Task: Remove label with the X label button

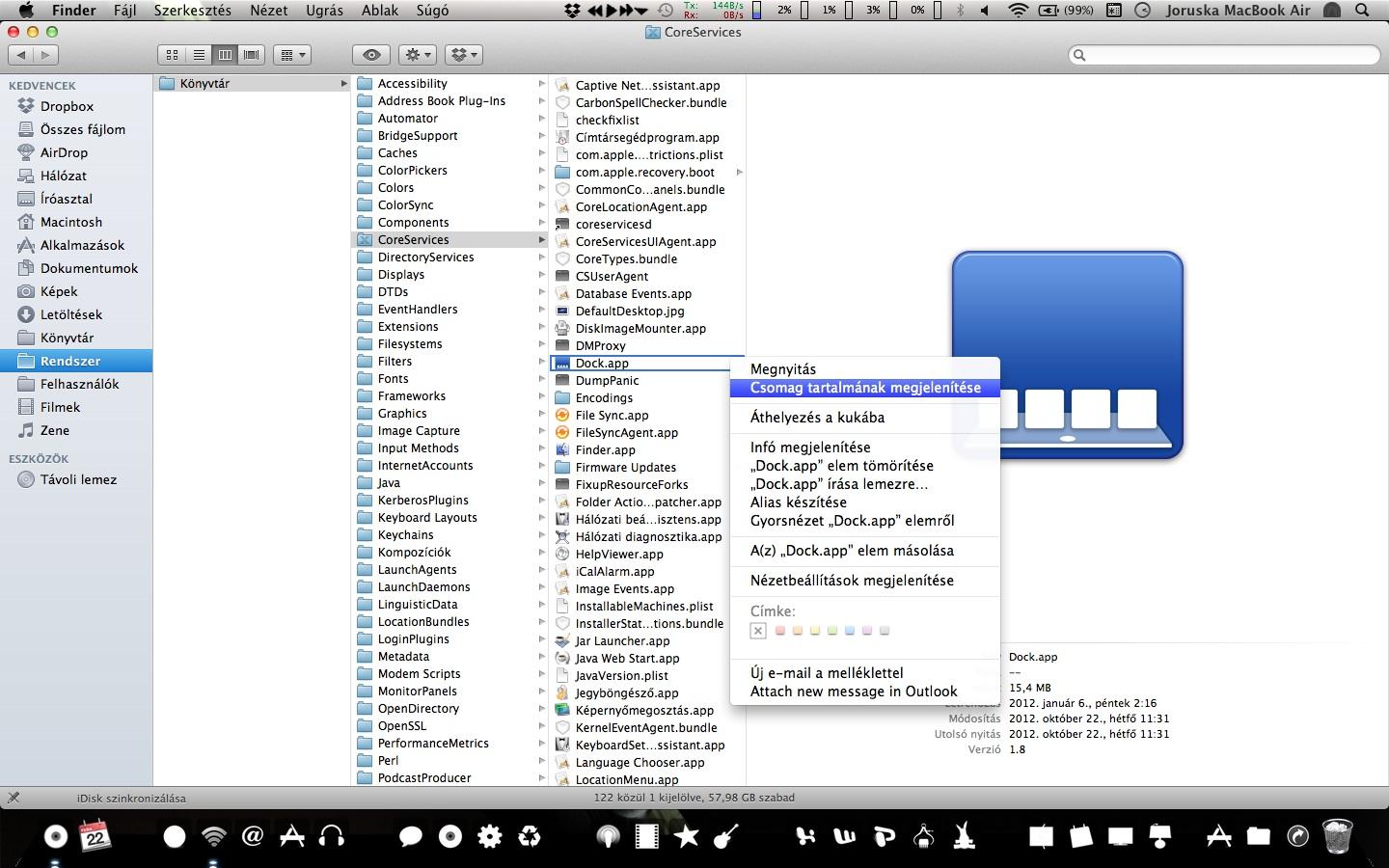Action: coord(758,631)
